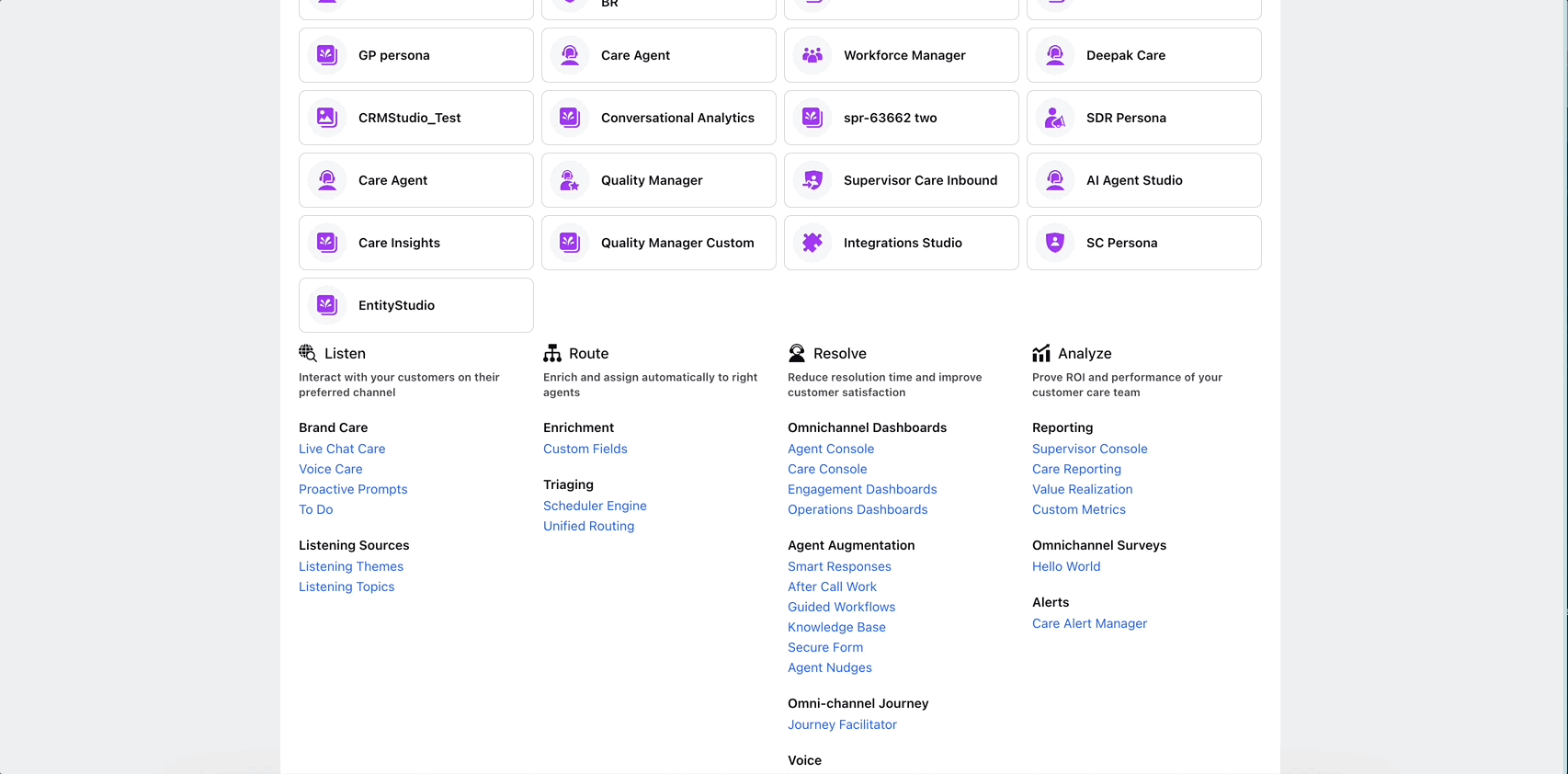Viewport: 1568px width, 774px height.
Task: Launch the Care Console link
Action: (x=827, y=469)
